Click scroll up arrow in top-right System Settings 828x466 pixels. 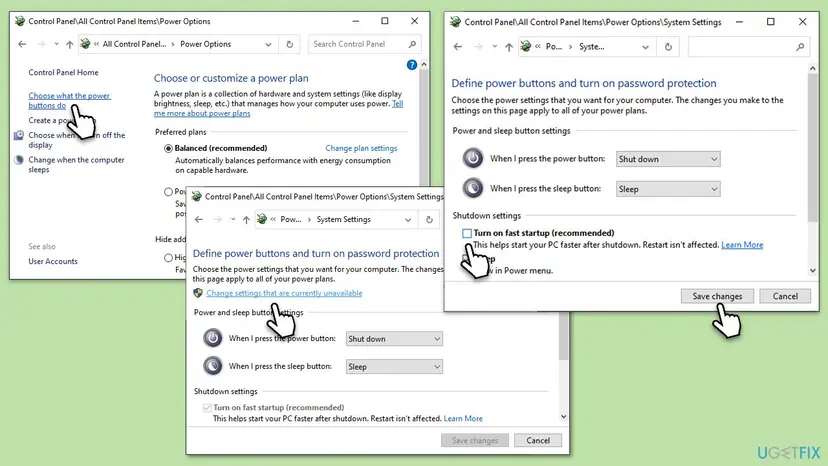pos(813,69)
